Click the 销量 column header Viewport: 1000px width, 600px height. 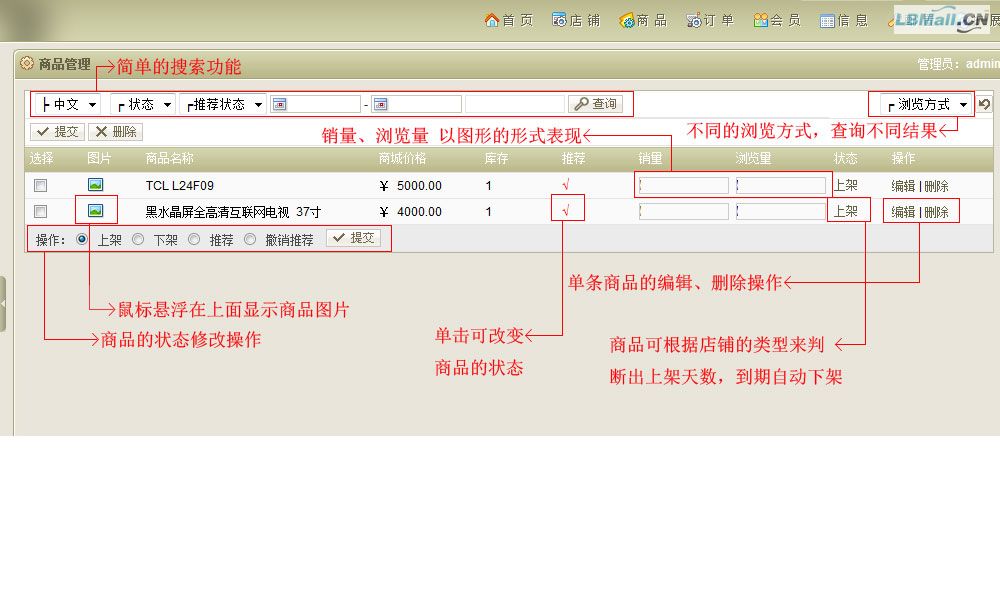(650, 158)
